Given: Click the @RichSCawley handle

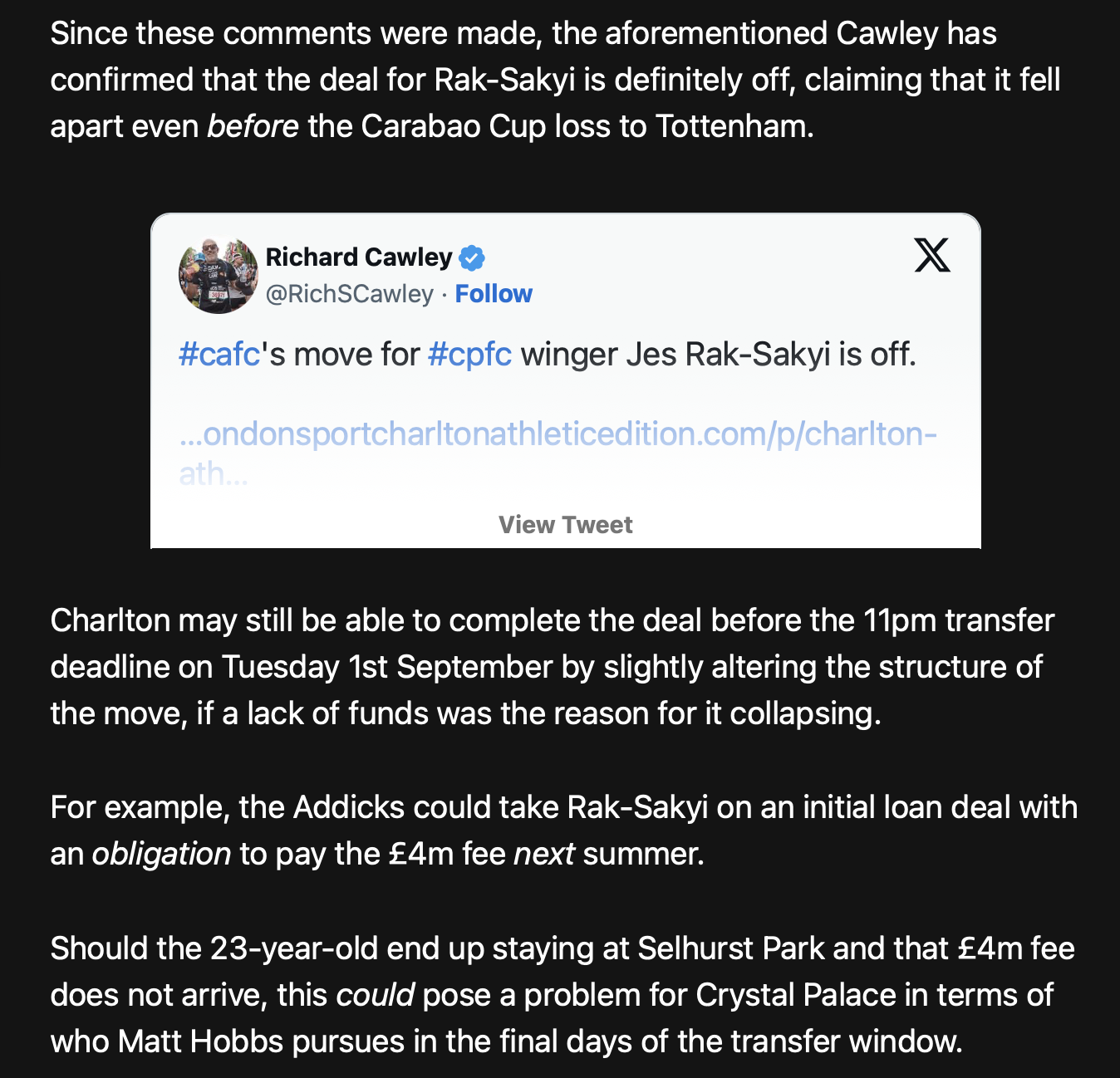Looking at the screenshot, I should click(x=350, y=294).
